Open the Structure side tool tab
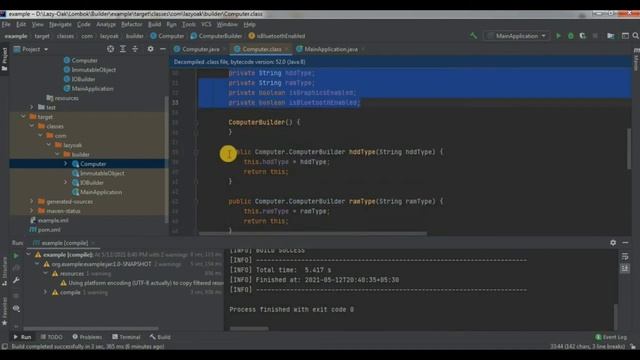 tap(4, 271)
